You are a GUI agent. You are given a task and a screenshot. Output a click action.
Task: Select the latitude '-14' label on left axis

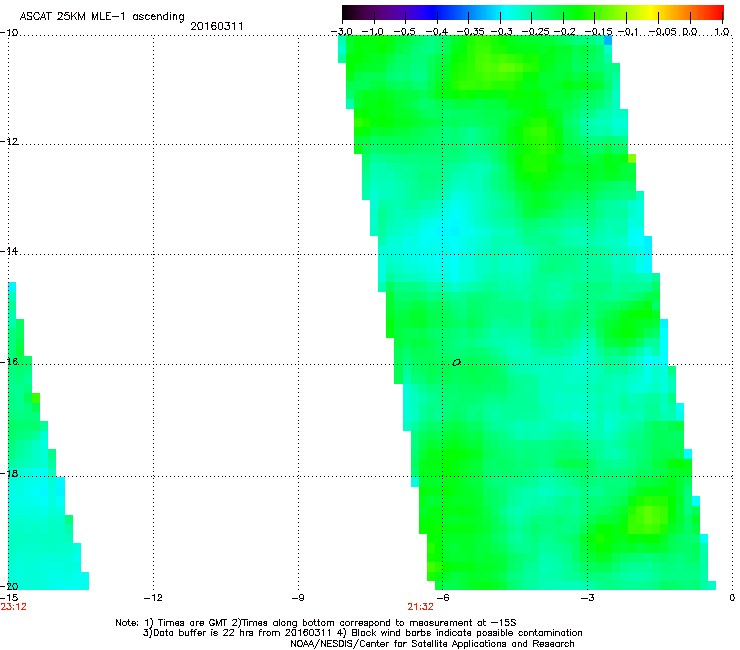click(9, 251)
